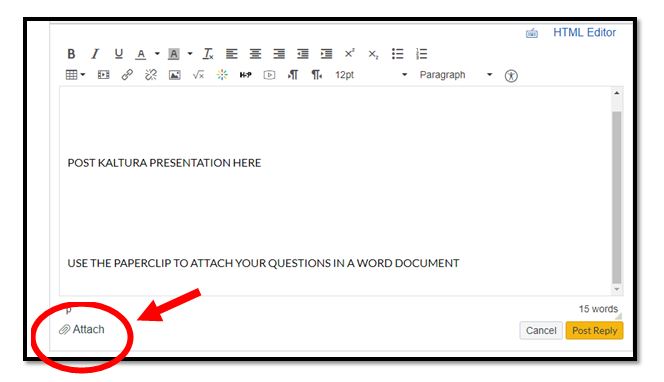
Task: Open the table insert dropdown
Action: pyautogui.click(x=75, y=75)
